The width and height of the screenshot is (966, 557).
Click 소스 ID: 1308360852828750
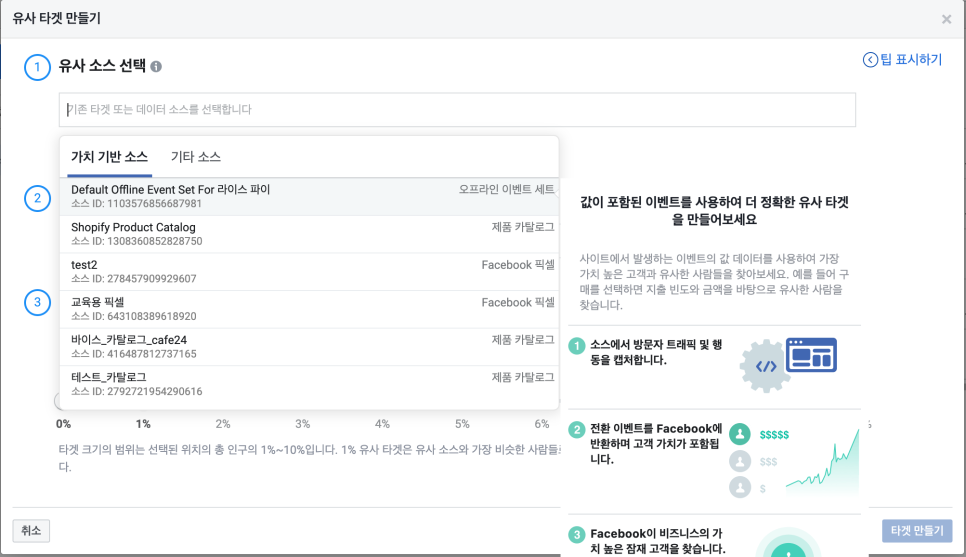[136, 242]
